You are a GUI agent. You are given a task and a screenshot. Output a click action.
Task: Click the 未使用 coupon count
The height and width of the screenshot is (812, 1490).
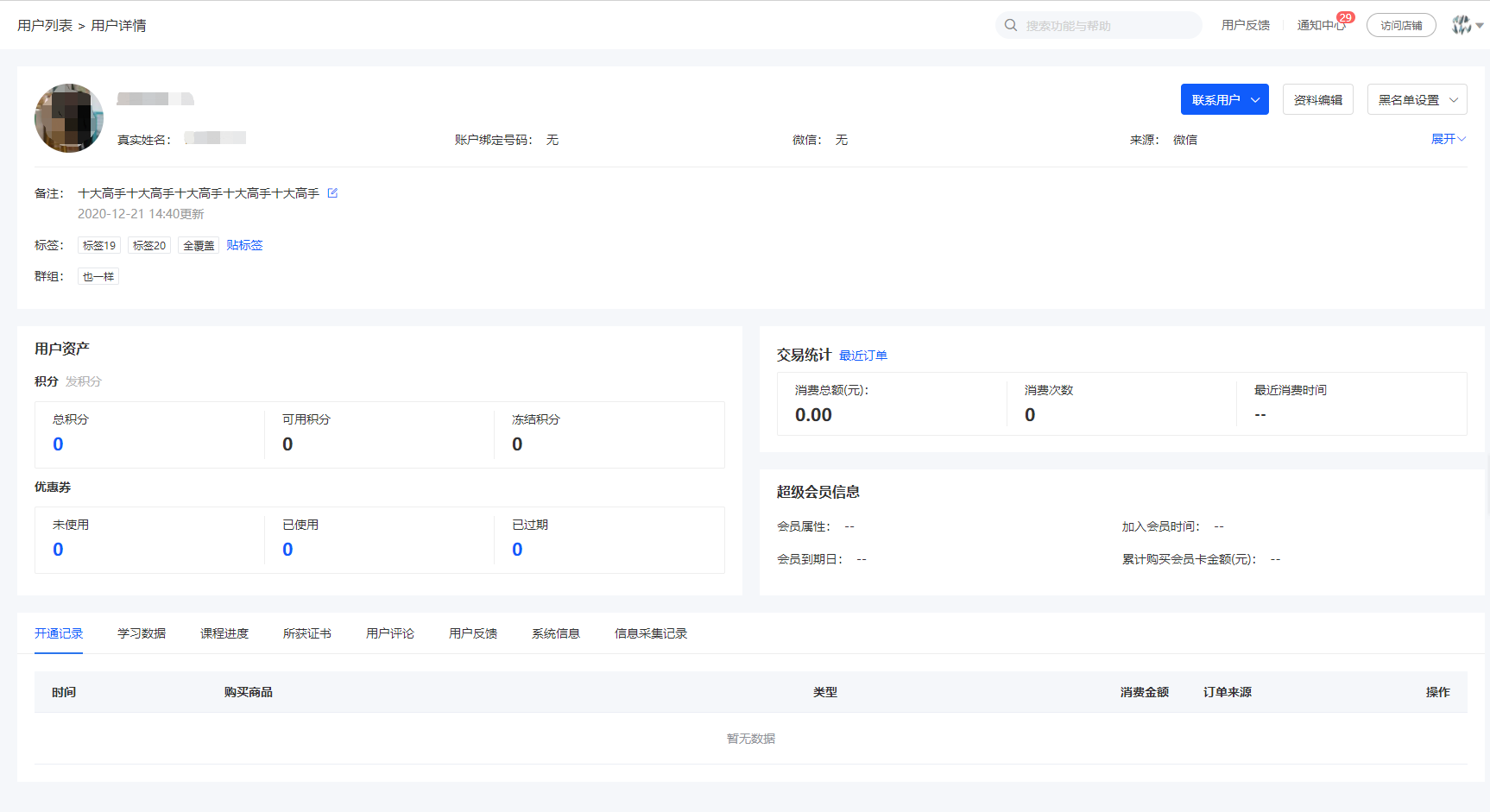tap(58, 549)
